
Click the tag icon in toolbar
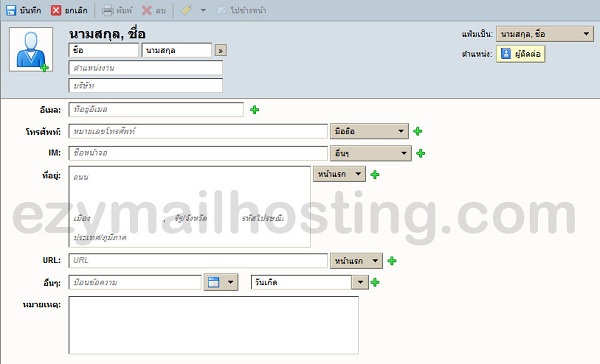tap(186, 10)
